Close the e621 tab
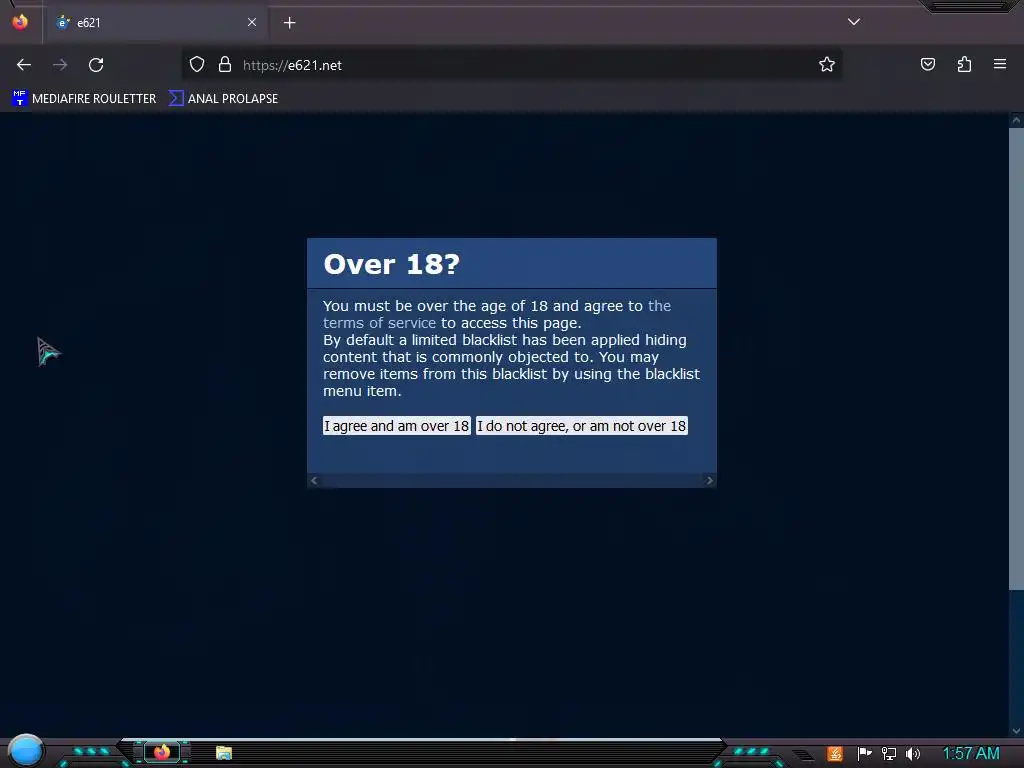Screen dimensions: 1024x768 click(252, 22)
